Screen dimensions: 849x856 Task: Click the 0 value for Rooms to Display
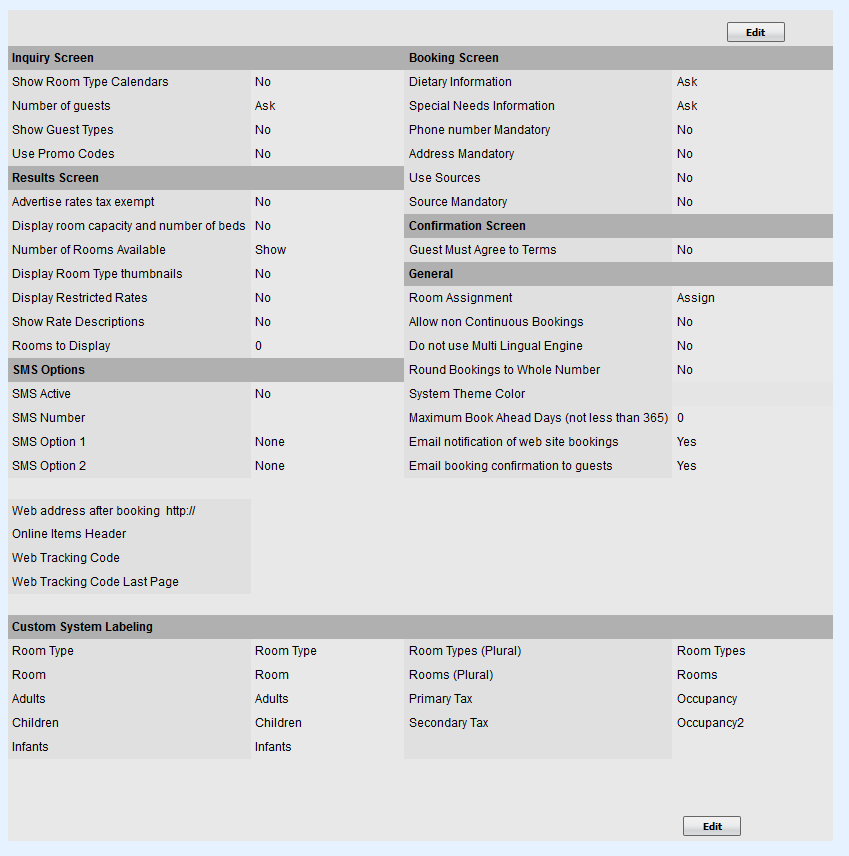258,346
